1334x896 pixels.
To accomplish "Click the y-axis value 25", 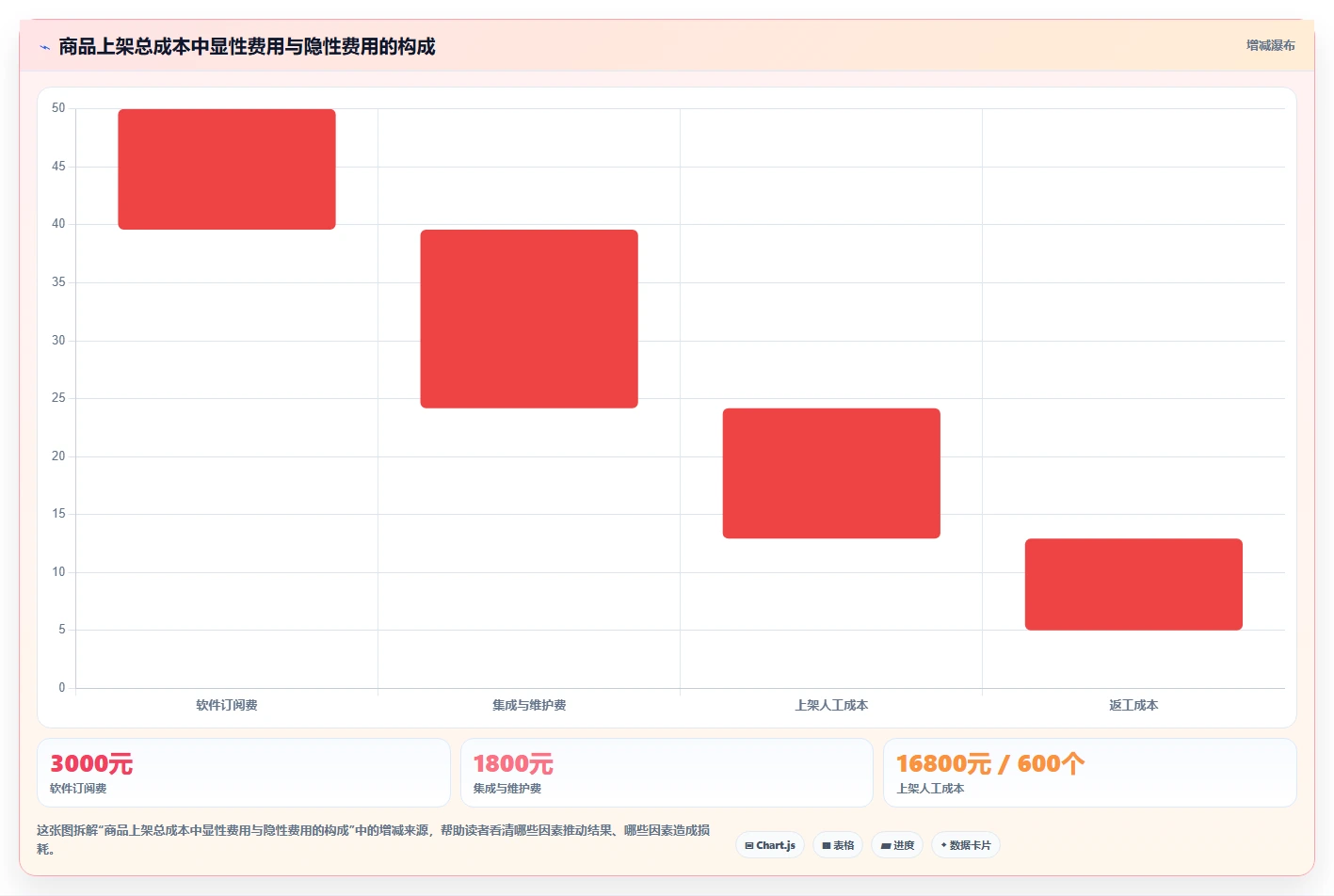I will coord(58,398).
